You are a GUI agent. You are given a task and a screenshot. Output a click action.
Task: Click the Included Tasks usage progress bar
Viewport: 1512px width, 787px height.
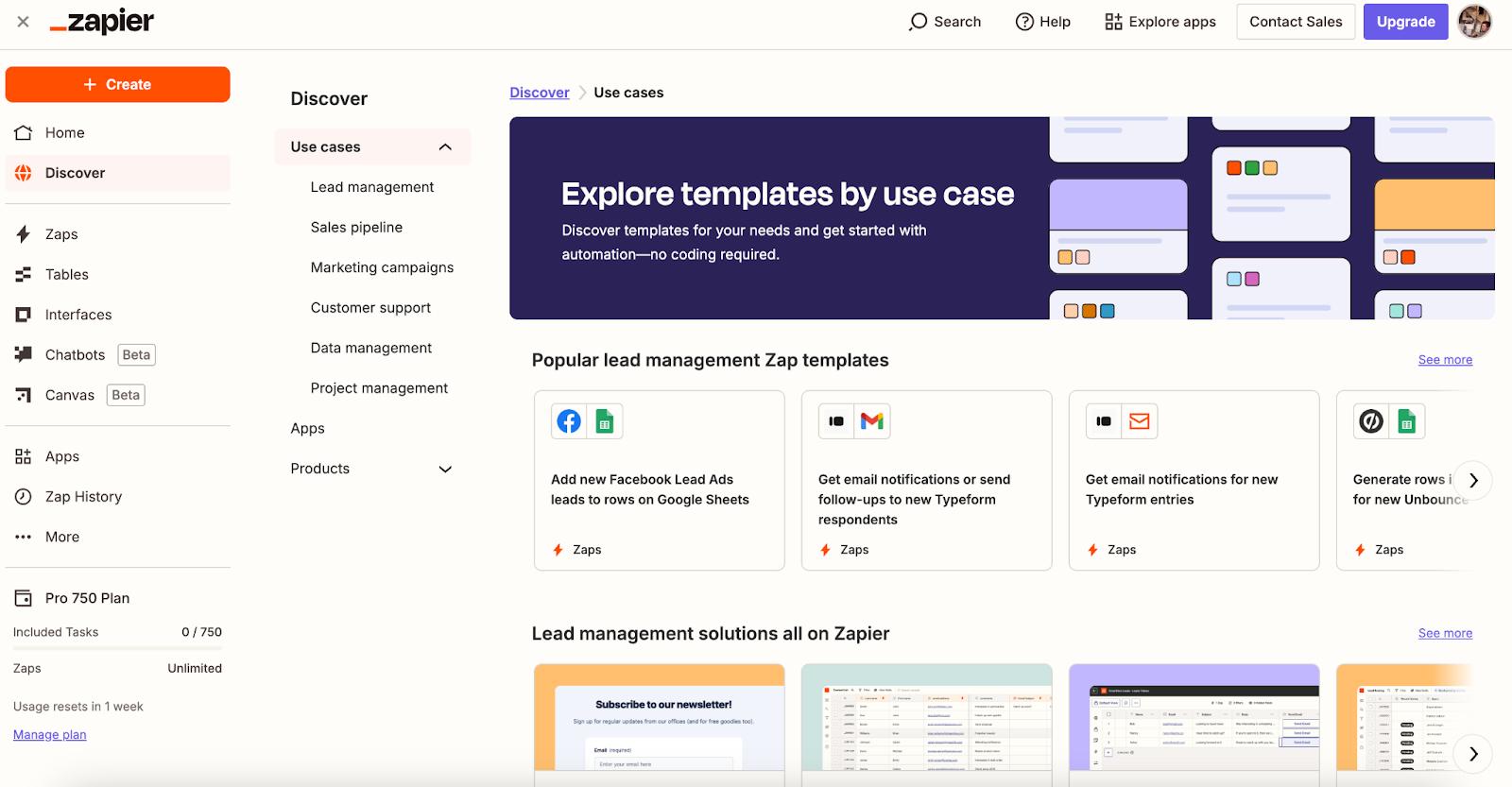click(x=118, y=648)
